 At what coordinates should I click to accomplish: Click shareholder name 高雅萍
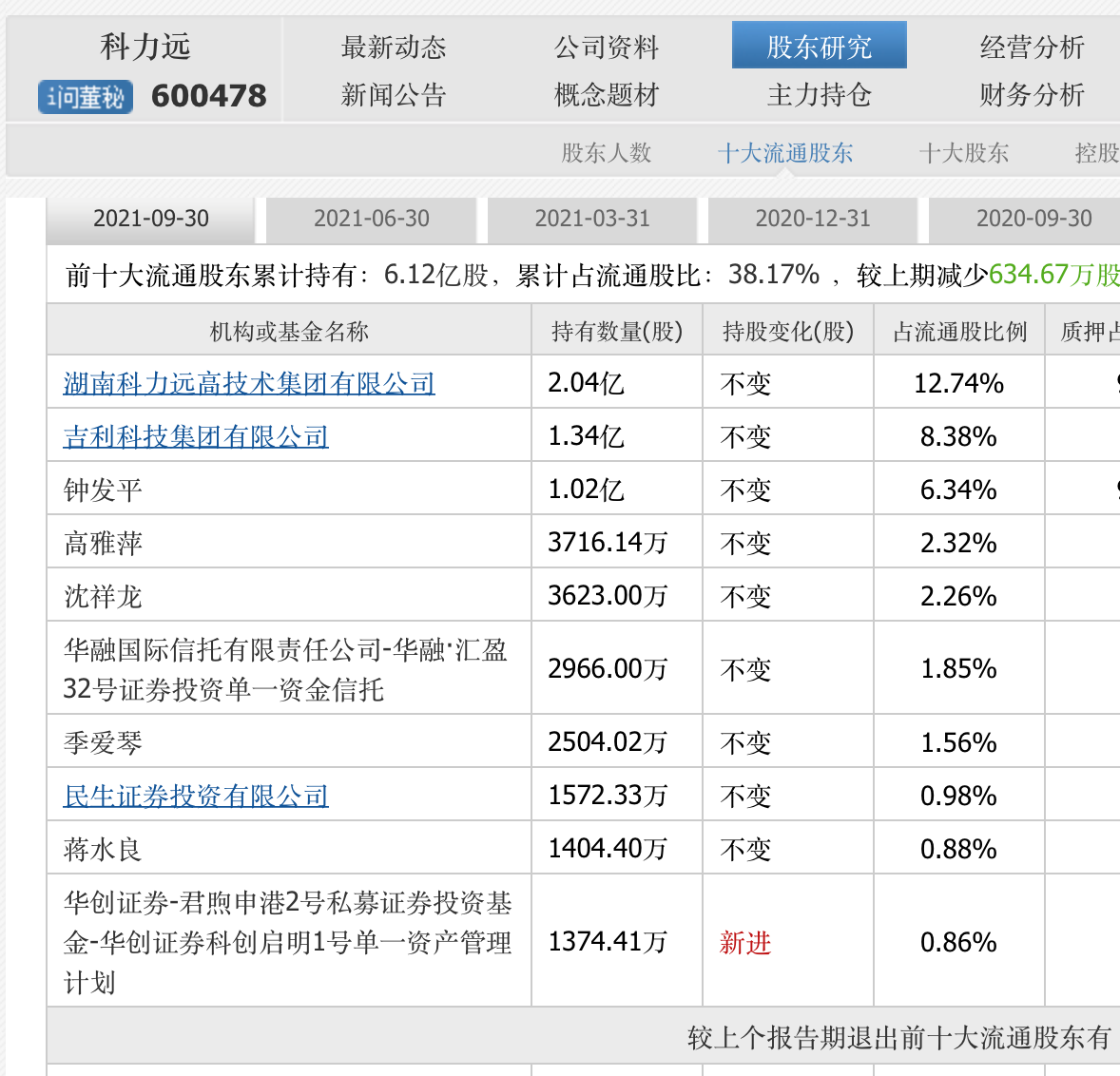click(103, 544)
